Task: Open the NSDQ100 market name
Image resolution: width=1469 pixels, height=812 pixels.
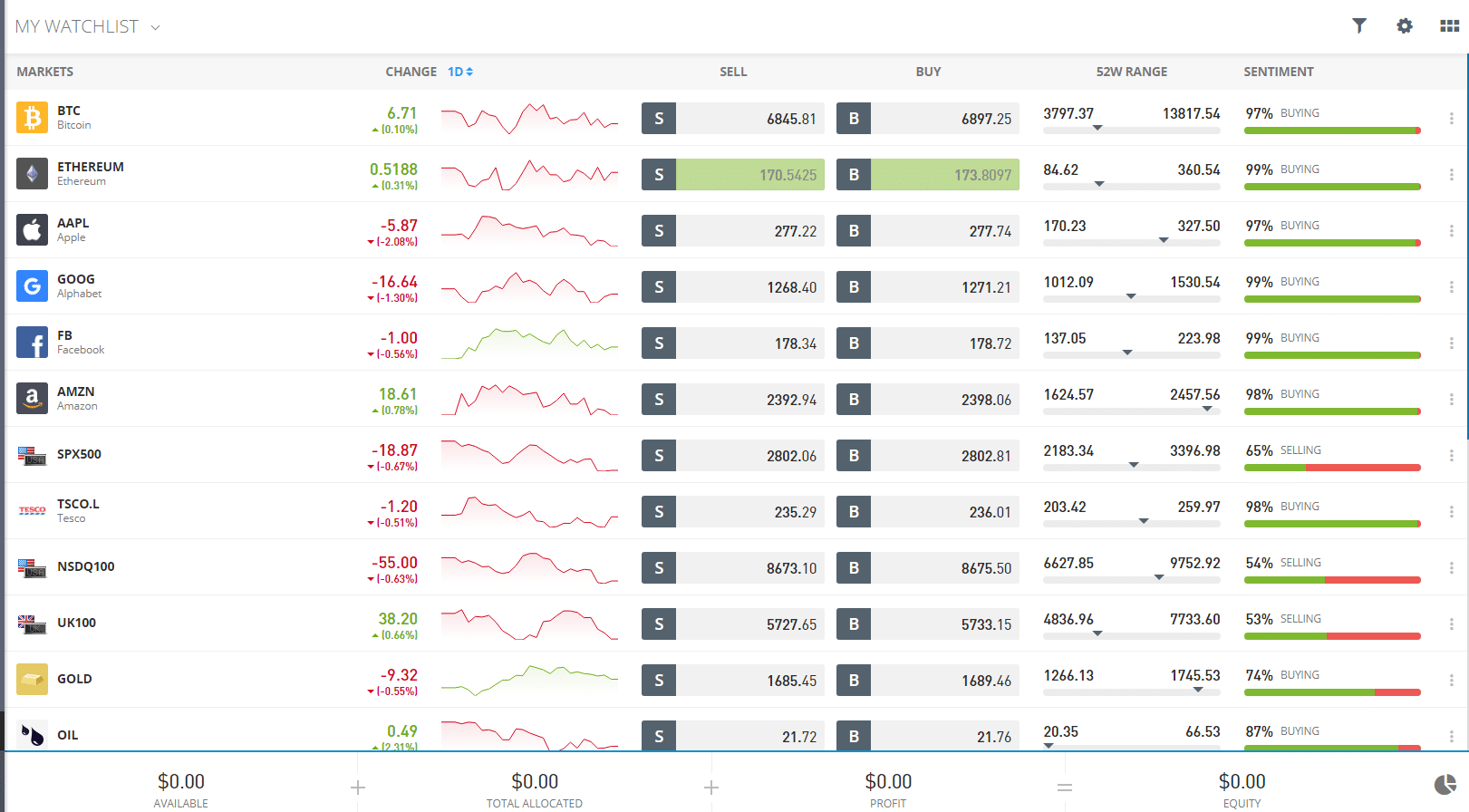Action: click(x=86, y=566)
